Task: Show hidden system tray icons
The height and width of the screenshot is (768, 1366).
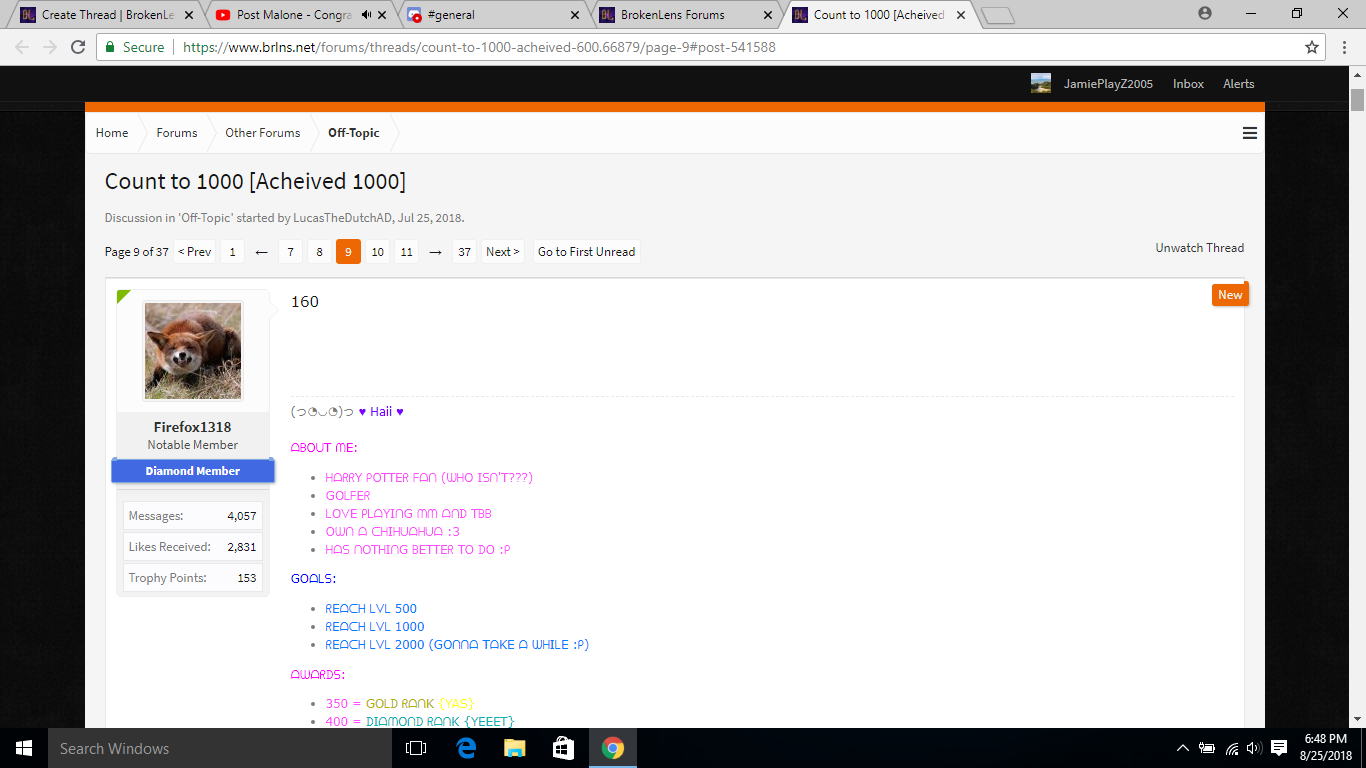Action: pyautogui.click(x=1183, y=748)
